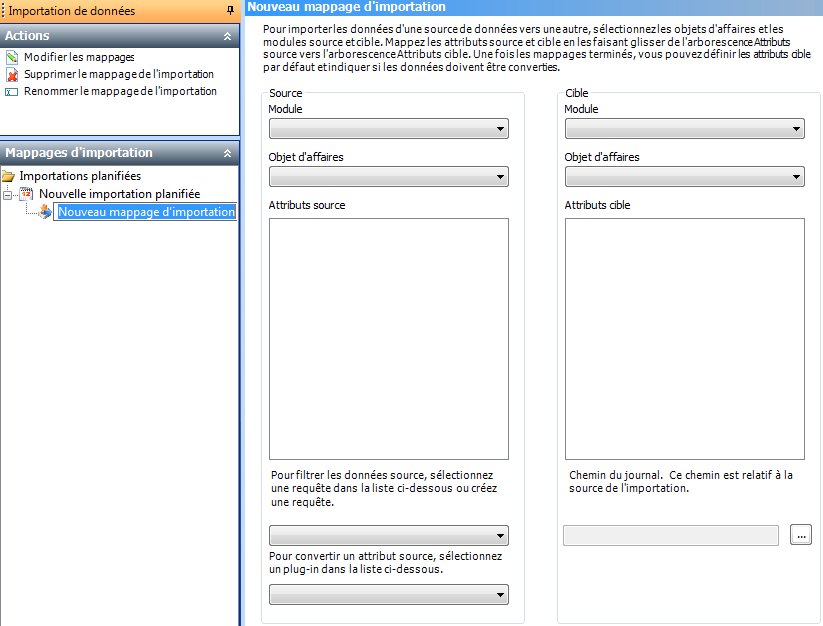
Task: Click the Nouvelle importation planifiée calendar icon
Action: pos(27,194)
